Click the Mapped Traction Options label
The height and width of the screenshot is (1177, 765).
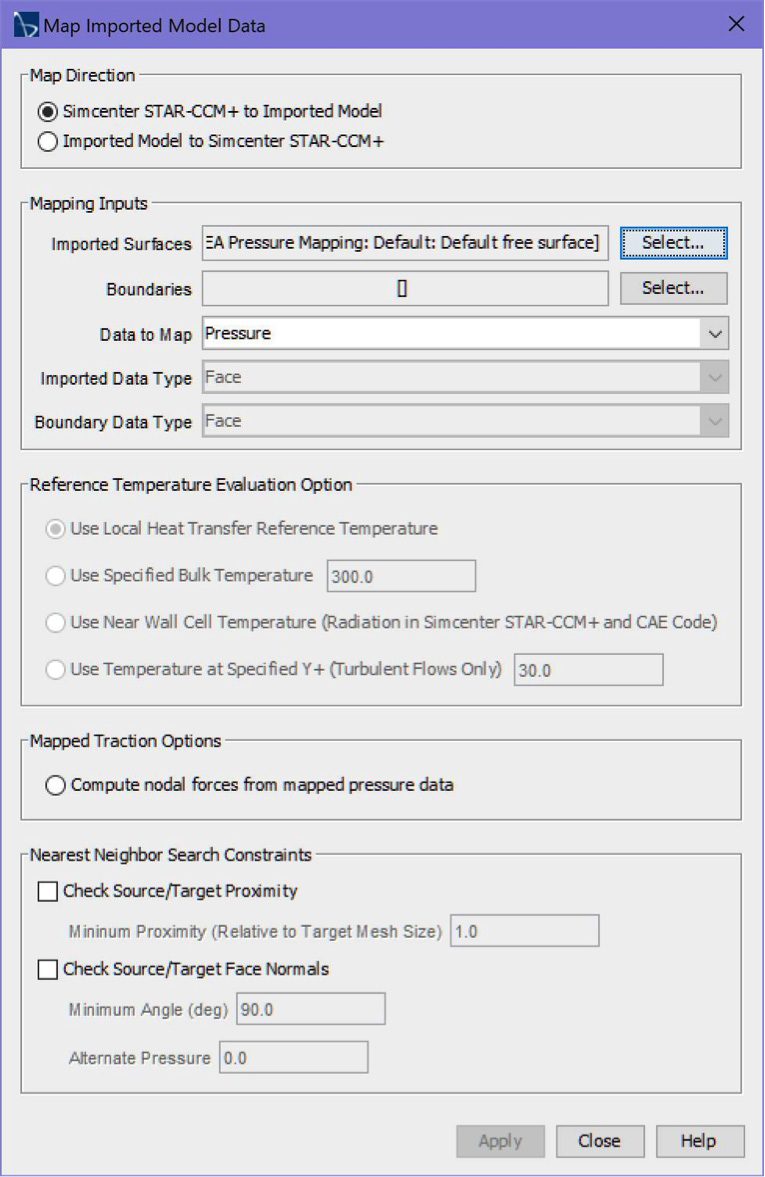pos(125,741)
